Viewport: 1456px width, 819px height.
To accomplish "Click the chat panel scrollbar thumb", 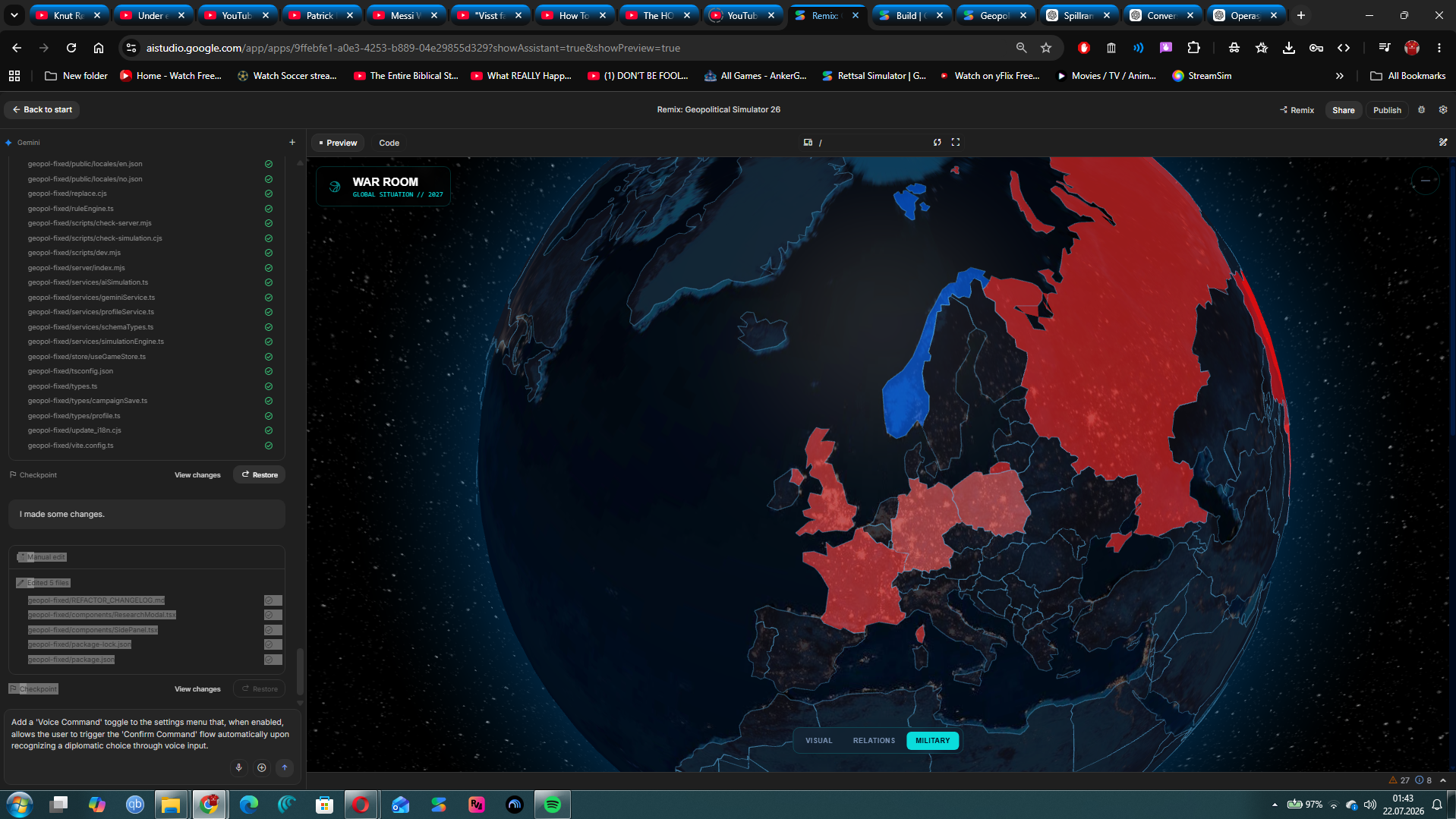I will 300,671.
